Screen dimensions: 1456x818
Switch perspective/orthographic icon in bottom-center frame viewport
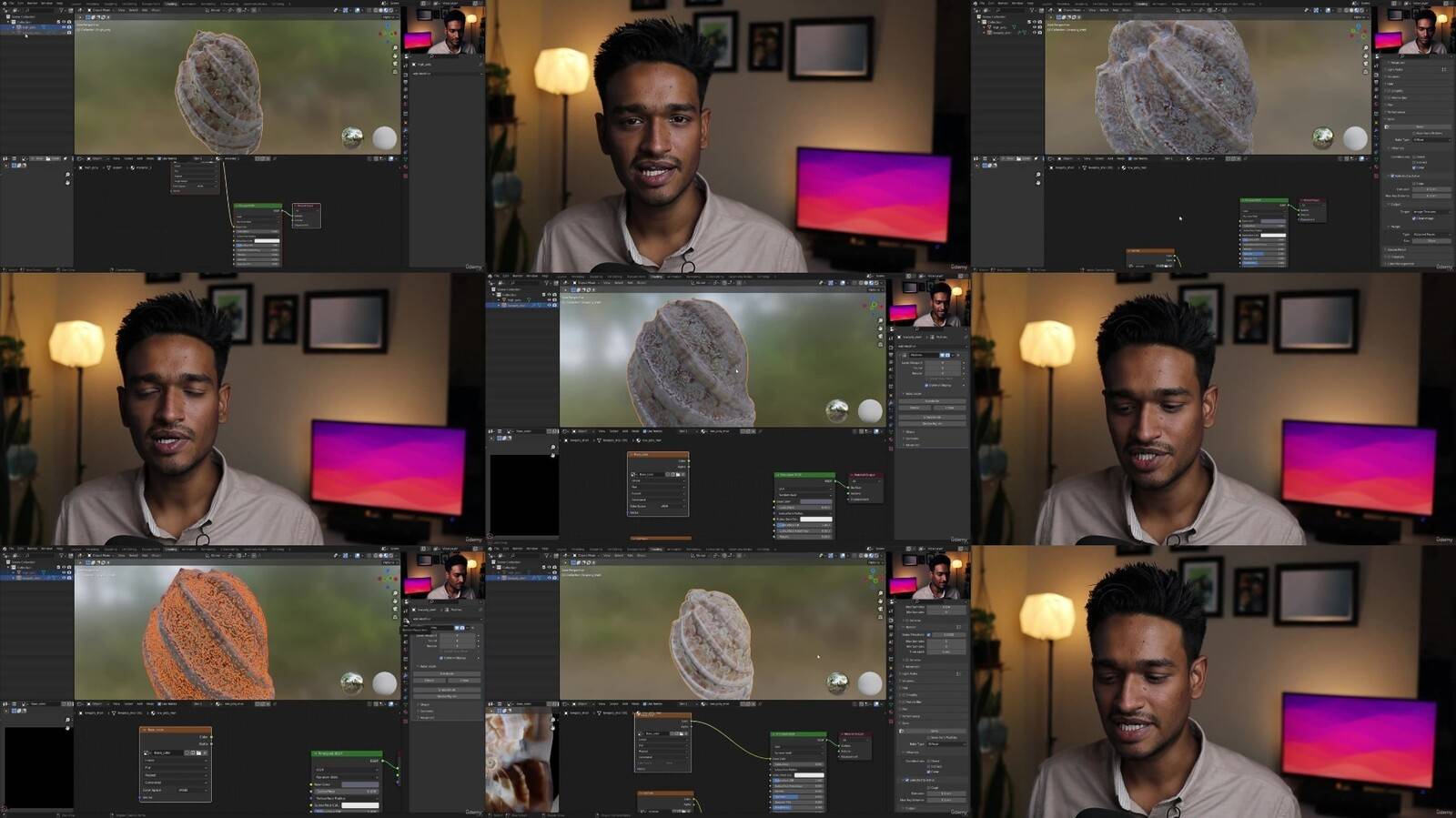(880, 617)
